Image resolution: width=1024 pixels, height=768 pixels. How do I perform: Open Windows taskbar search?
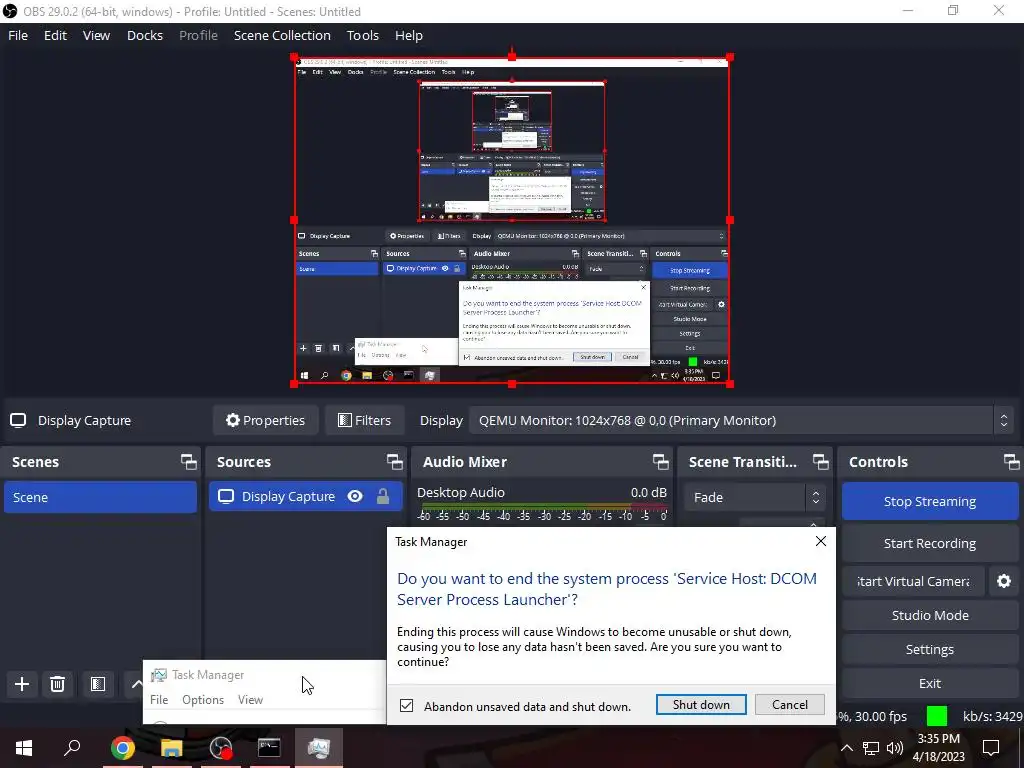pos(72,748)
